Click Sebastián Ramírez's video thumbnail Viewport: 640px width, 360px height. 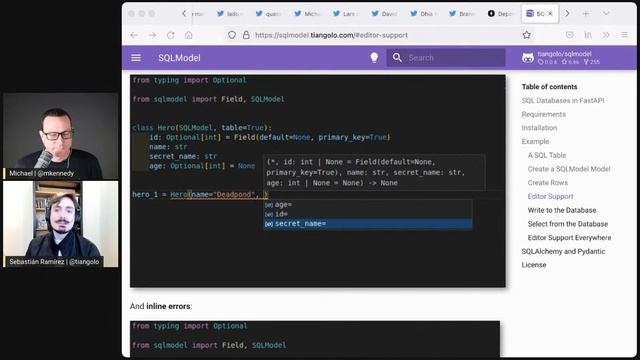click(x=60, y=224)
